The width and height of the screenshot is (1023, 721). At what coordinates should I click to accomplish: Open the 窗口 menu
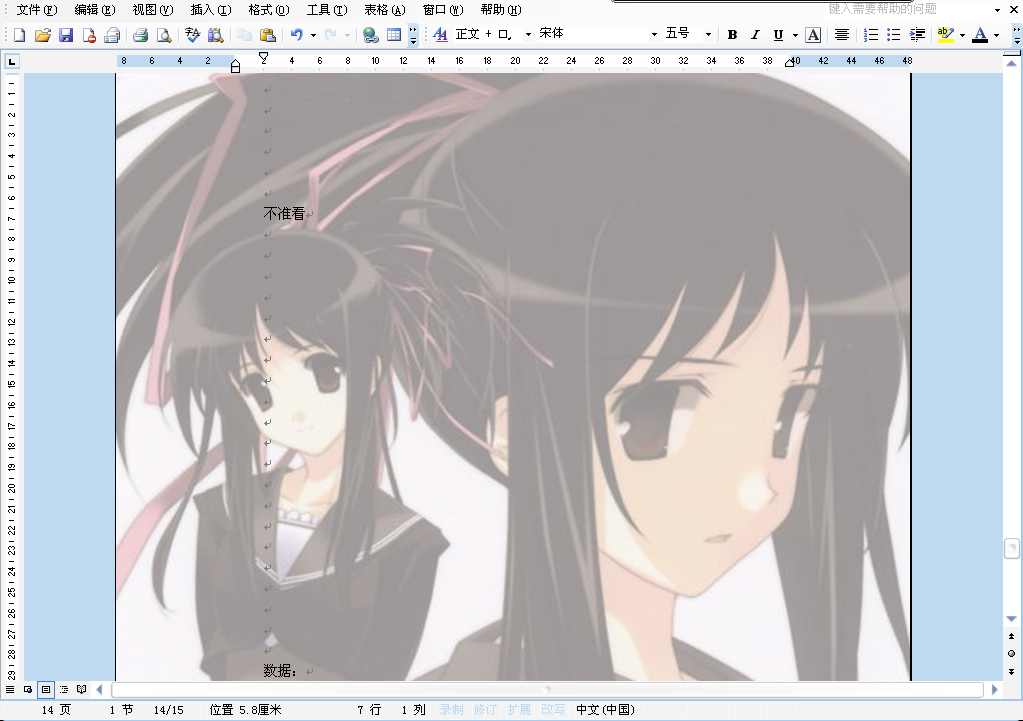point(443,10)
